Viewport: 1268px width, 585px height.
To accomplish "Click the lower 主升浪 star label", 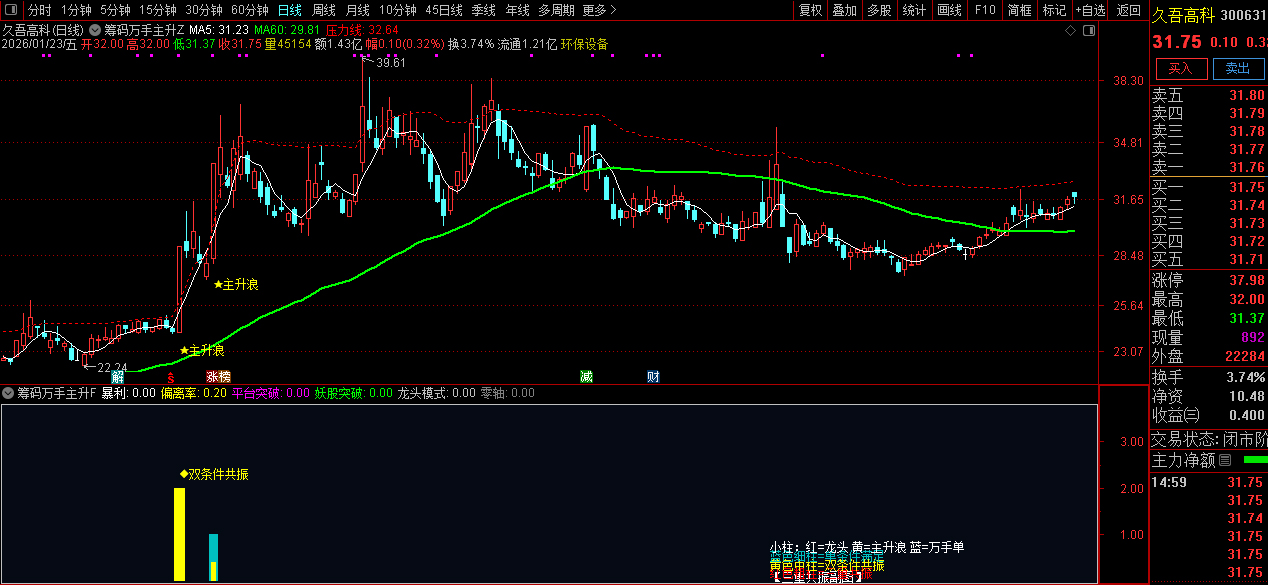I will 201,350.
